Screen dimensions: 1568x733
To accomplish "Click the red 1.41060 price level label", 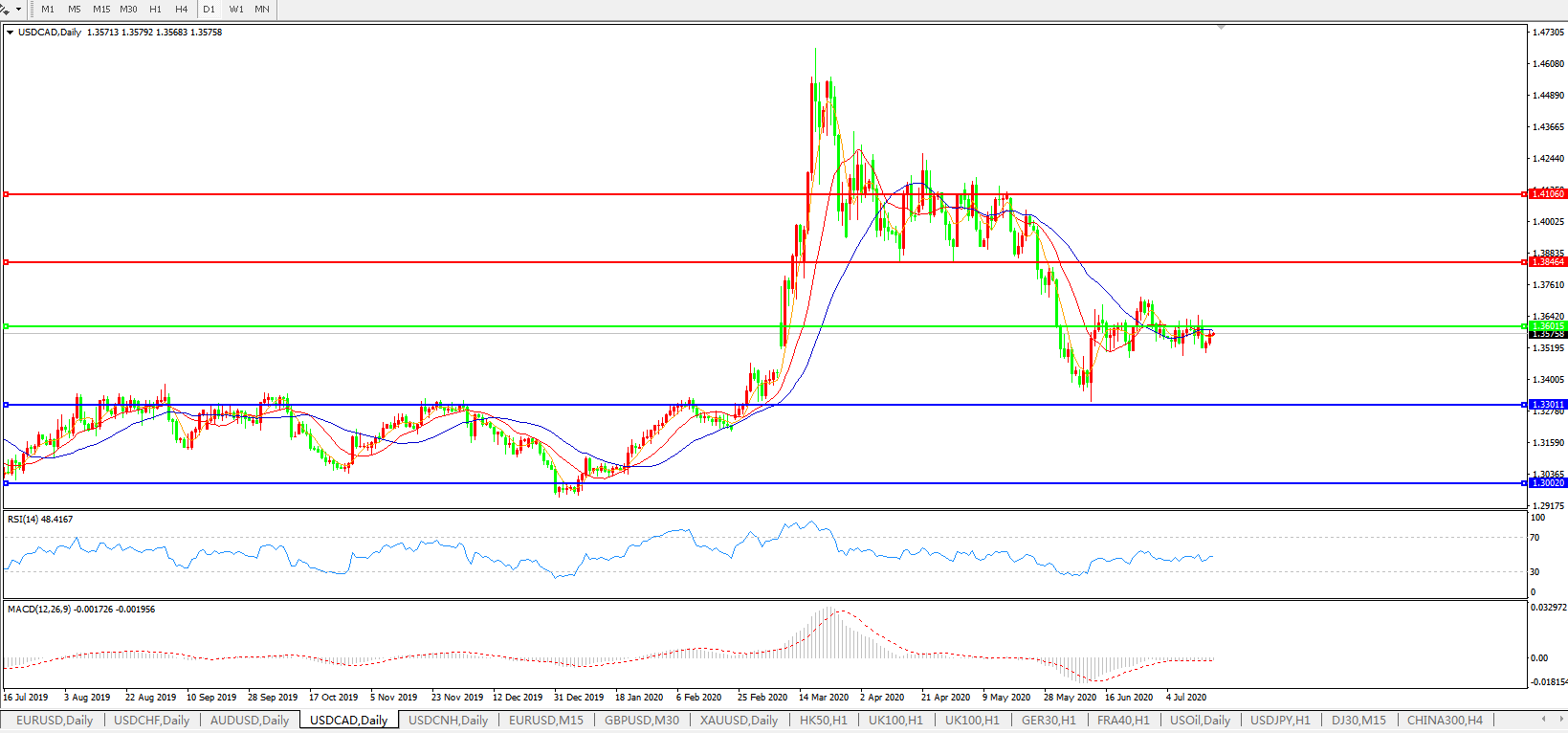I will point(1547,194).
